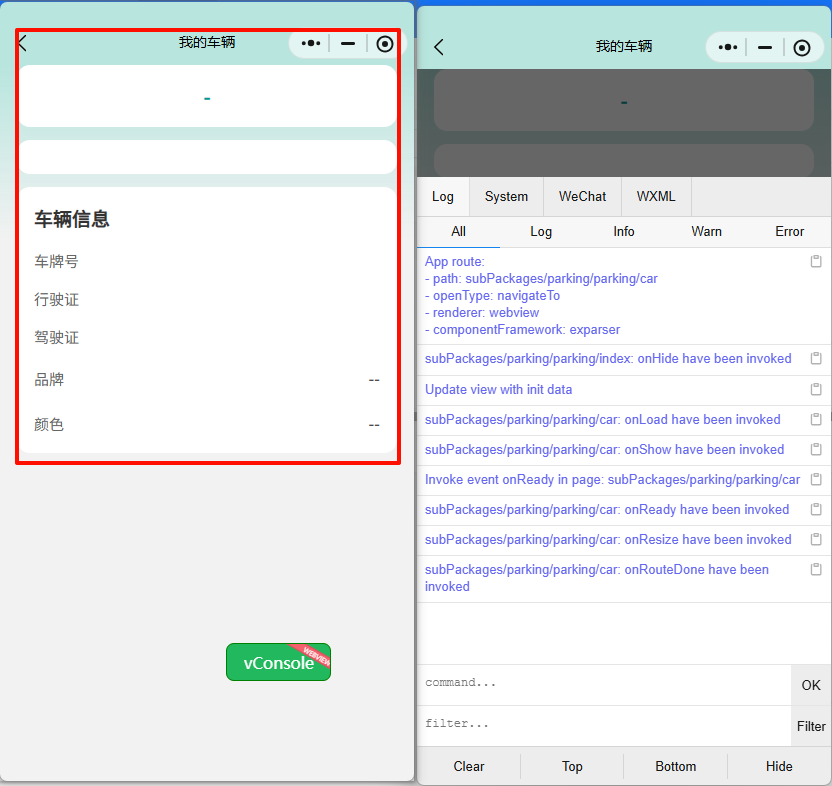Screen dimensions: 832x786
Task: Select the Error log filter tab
Action: tap(790, 231)
